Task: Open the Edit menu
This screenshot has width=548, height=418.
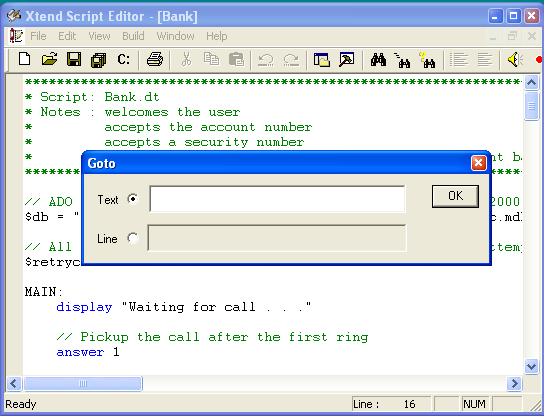Action: click(67, 36)
